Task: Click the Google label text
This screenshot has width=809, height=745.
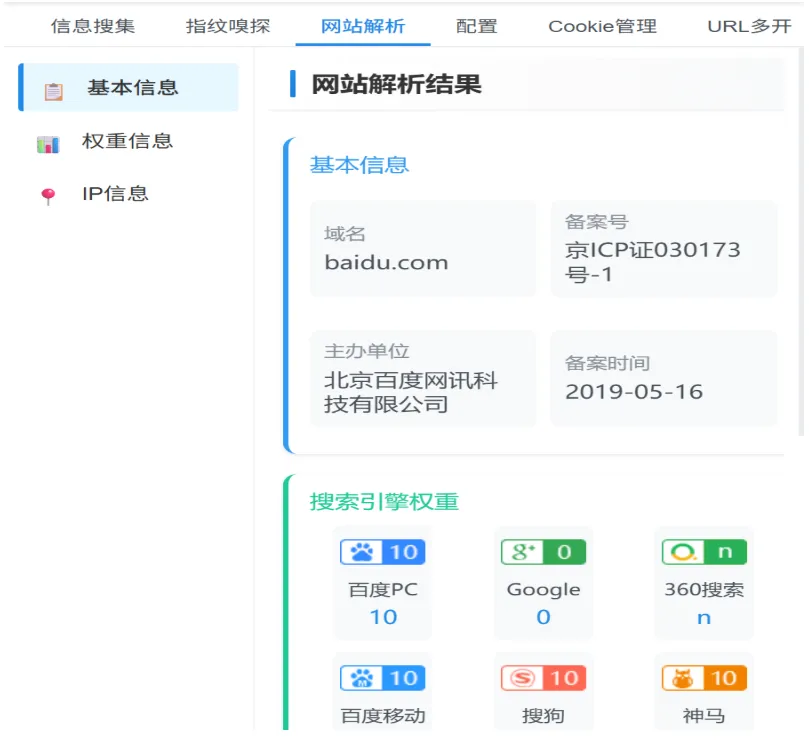Action: click(x=543, y=590)
